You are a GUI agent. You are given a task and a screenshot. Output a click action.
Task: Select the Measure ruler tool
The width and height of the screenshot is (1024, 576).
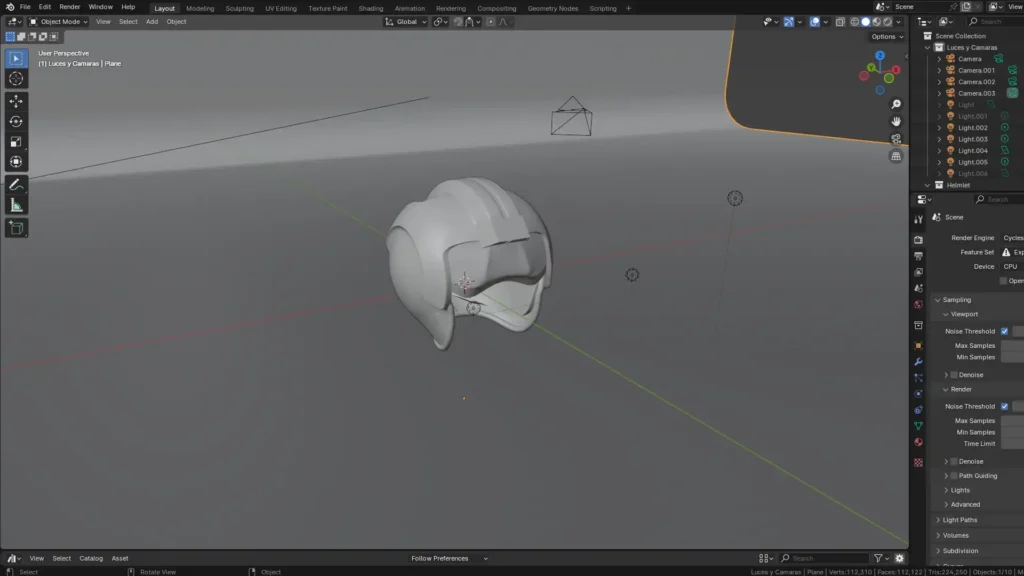pos(16,205)
